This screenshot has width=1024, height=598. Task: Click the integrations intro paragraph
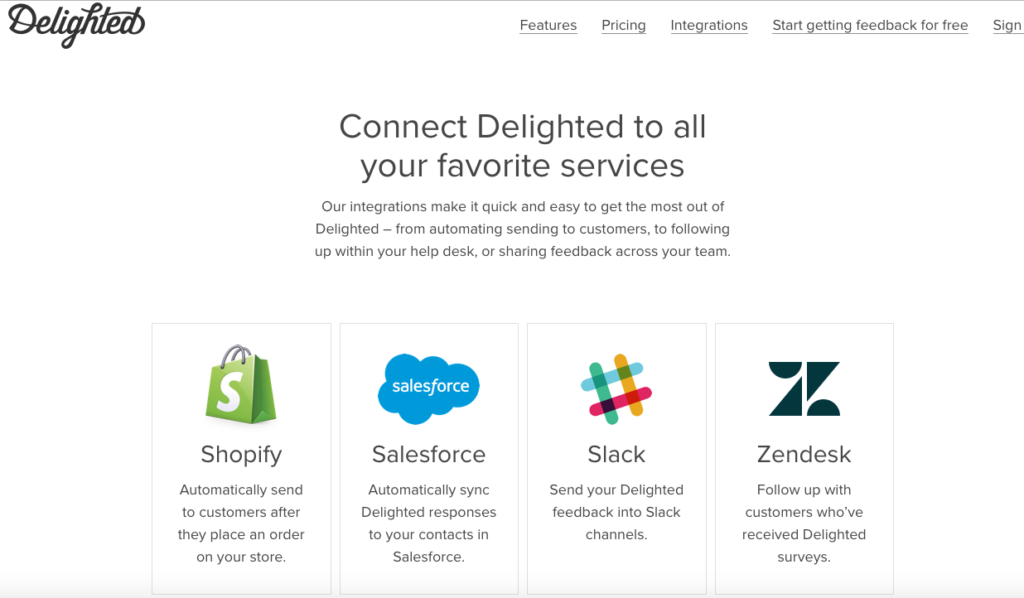click(522, 229)
